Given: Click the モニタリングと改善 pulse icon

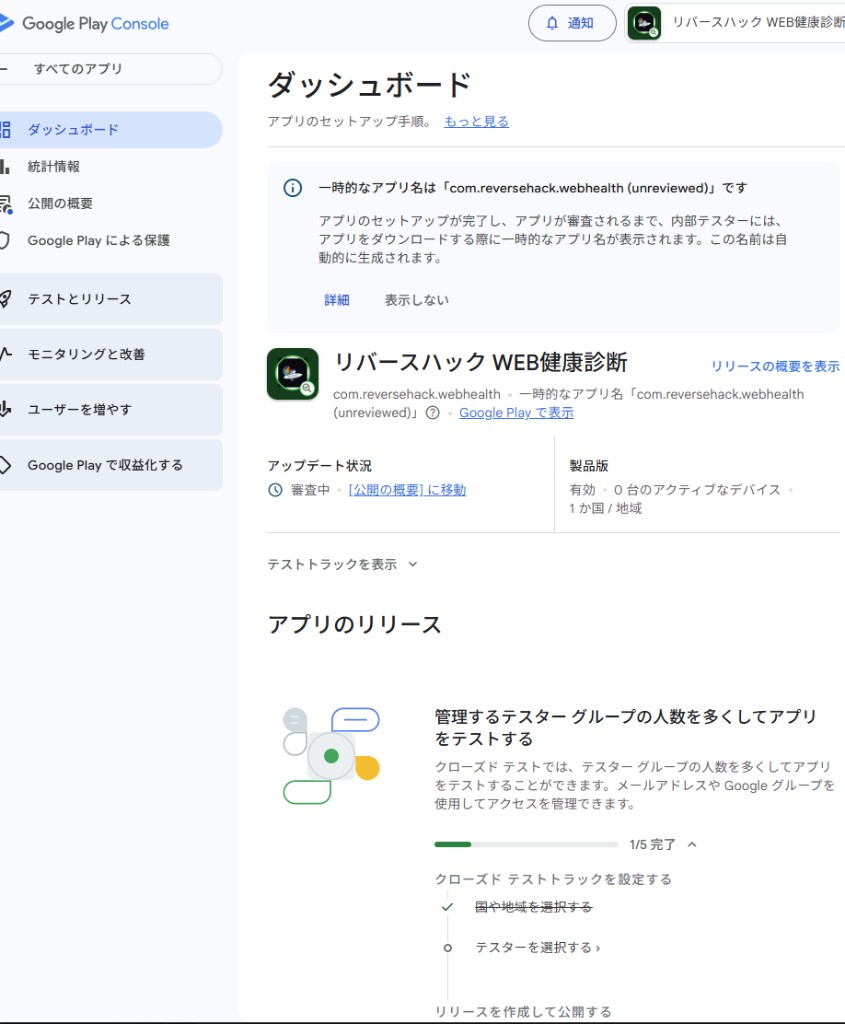Looking at the screenshot, I should [6, 354].
